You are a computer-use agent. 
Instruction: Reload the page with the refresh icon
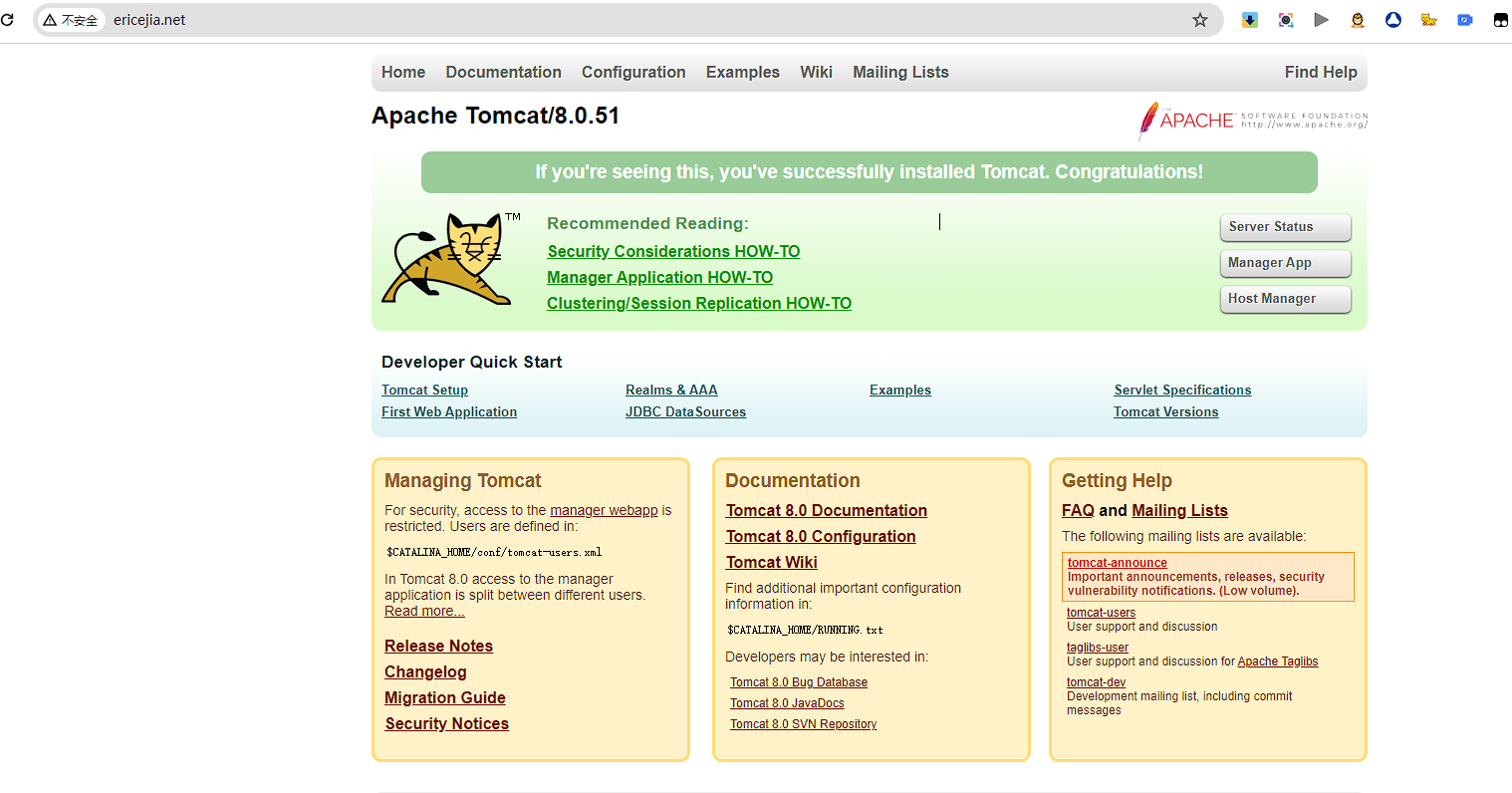pos(8,20)
